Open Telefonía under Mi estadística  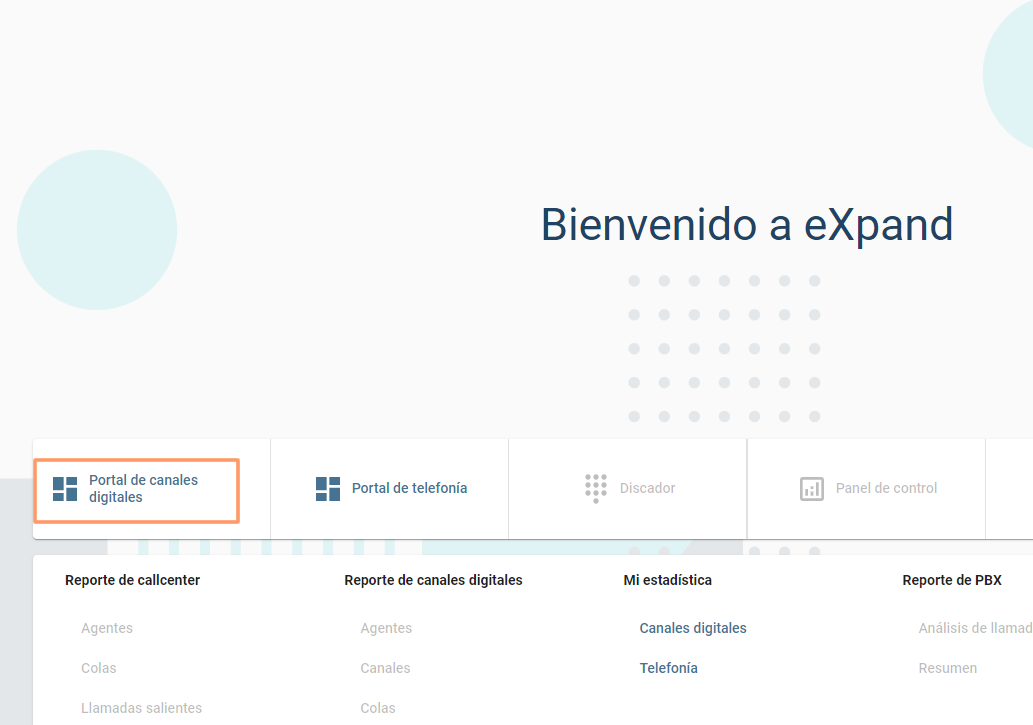668,668
